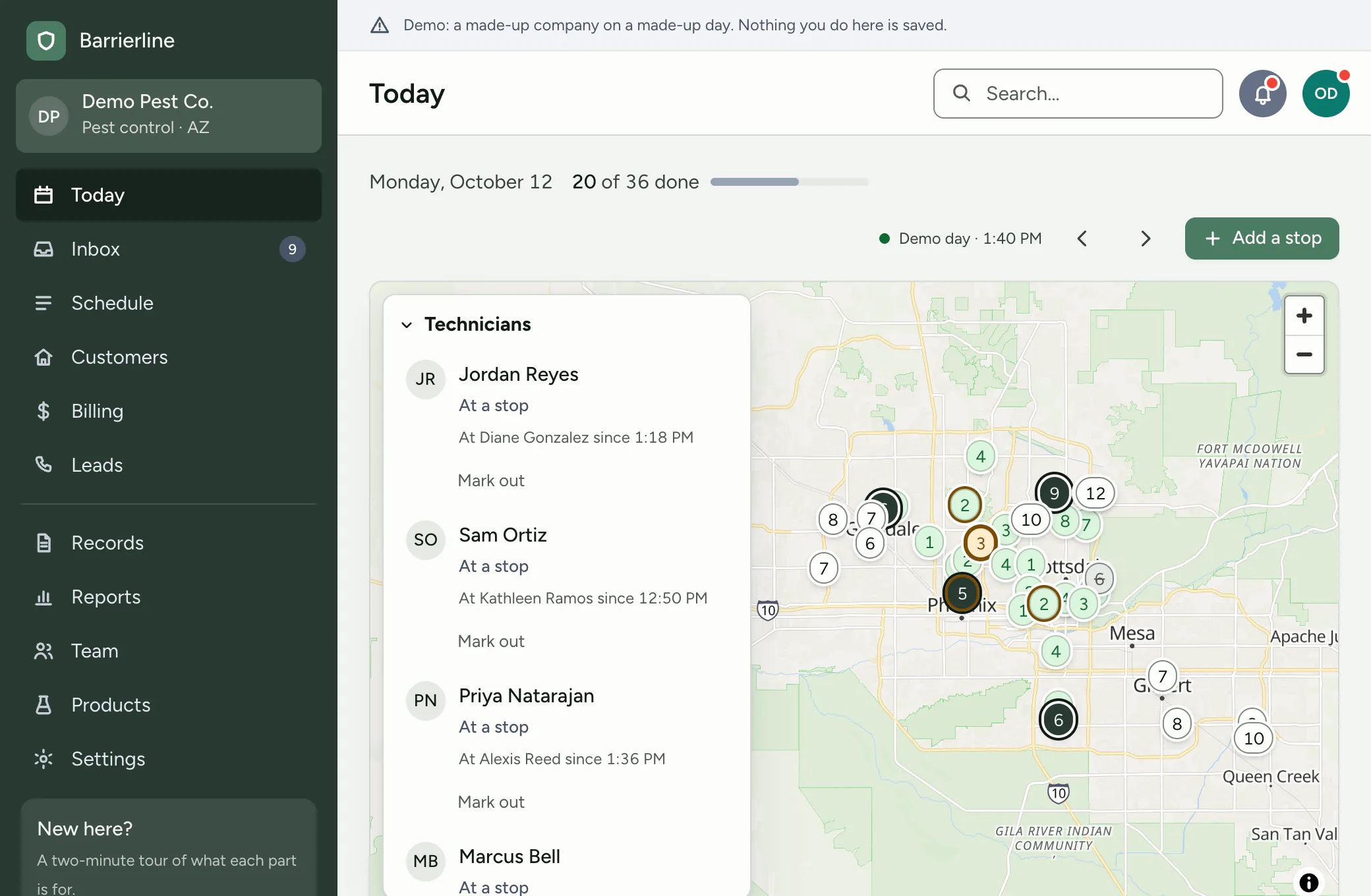
Task: Click the map info icon
Action: coord(1308,882)
